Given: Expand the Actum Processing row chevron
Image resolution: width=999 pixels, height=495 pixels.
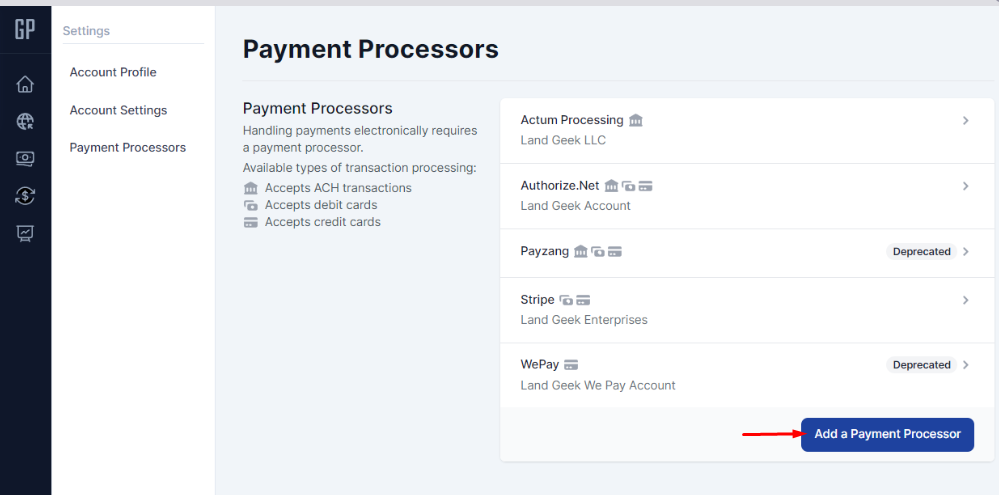Looking at the screenshot, I should (x=966, y=120).
